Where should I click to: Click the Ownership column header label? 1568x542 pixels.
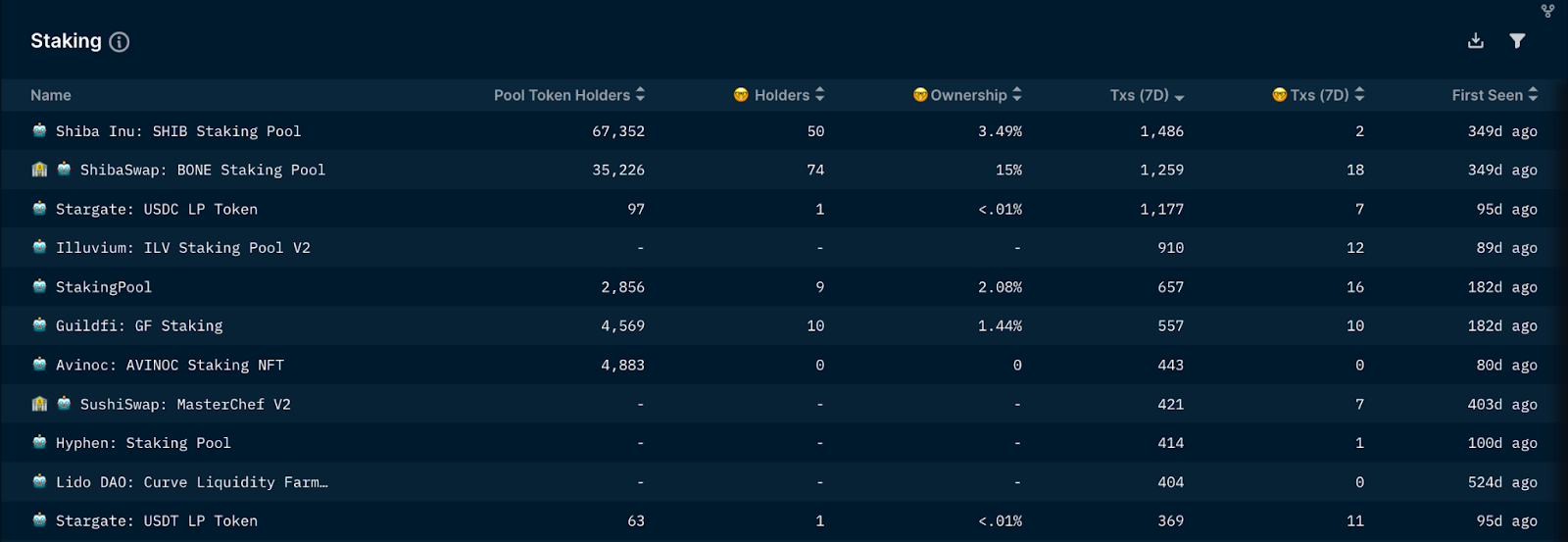click(x=968, y=95)
